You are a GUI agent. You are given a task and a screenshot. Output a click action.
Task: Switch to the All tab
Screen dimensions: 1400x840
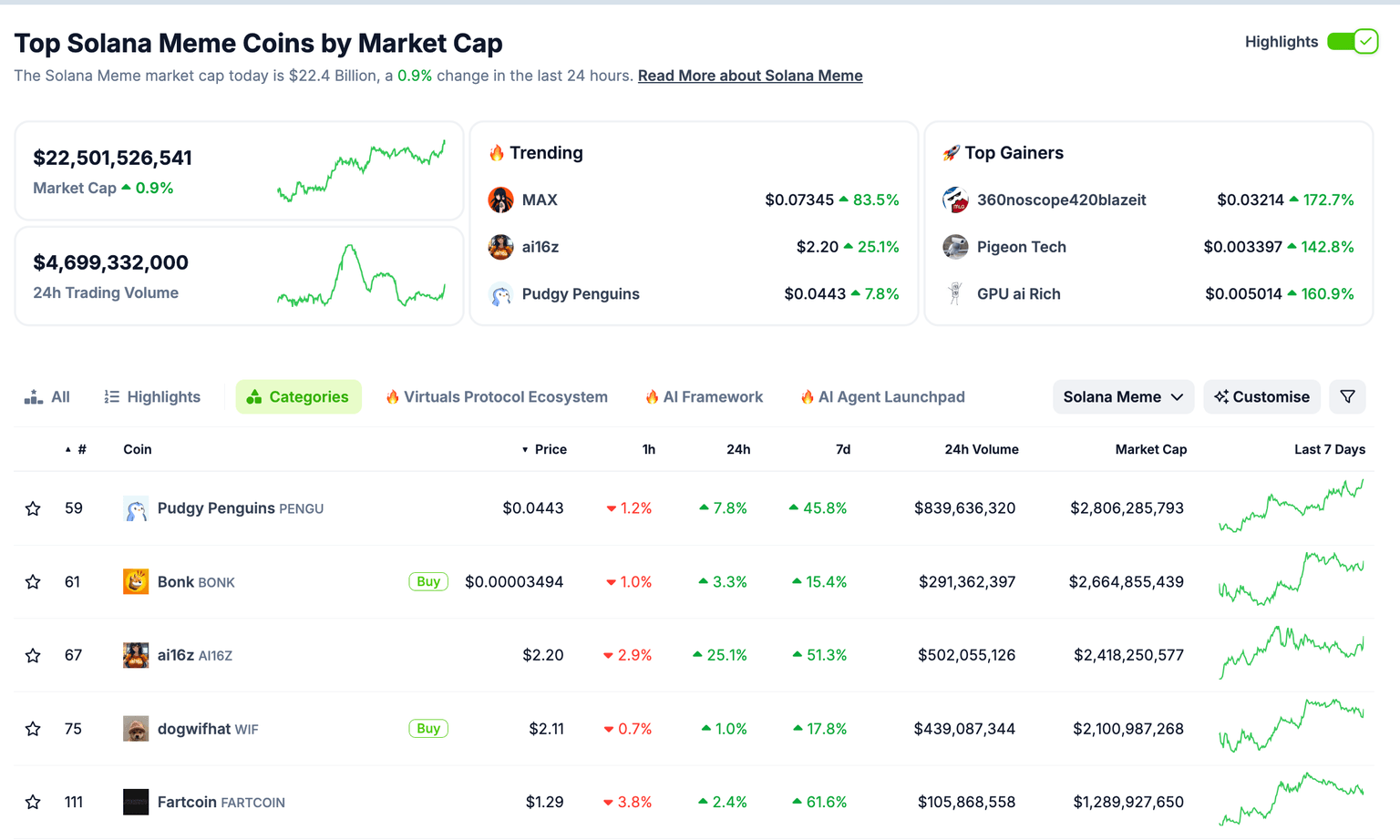coord(47,396)
